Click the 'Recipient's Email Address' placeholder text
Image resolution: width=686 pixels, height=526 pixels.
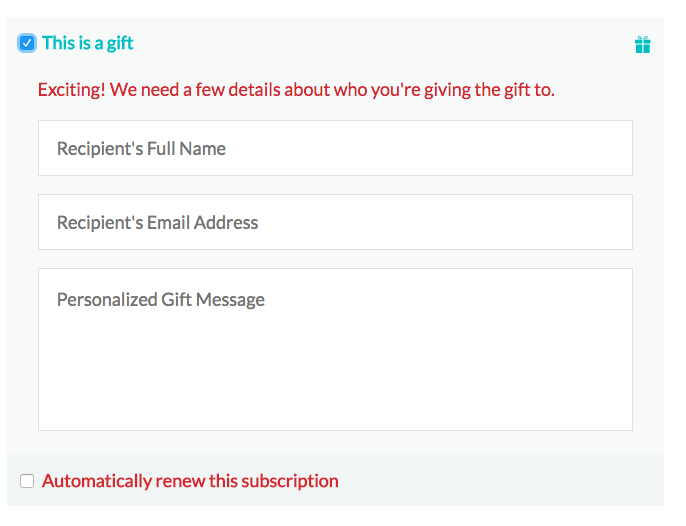158,223
